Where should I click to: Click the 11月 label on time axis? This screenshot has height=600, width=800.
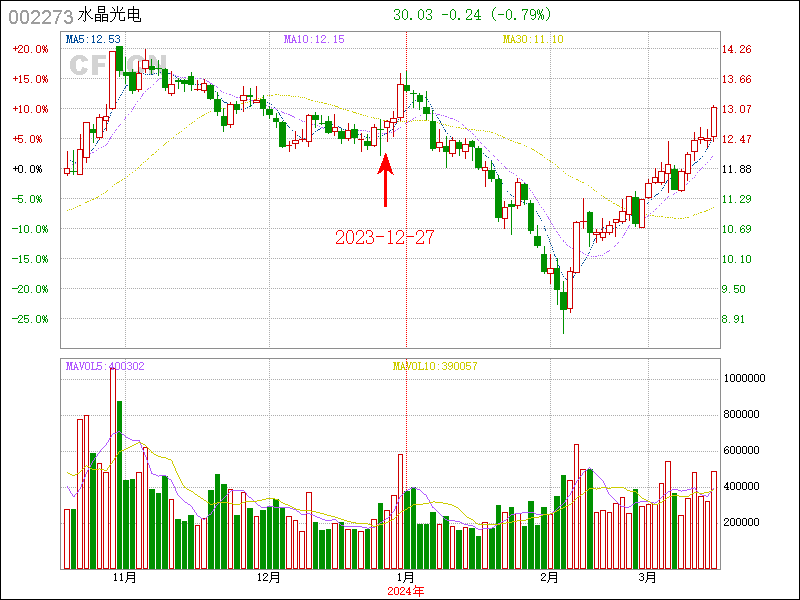(x=124, y=578)
